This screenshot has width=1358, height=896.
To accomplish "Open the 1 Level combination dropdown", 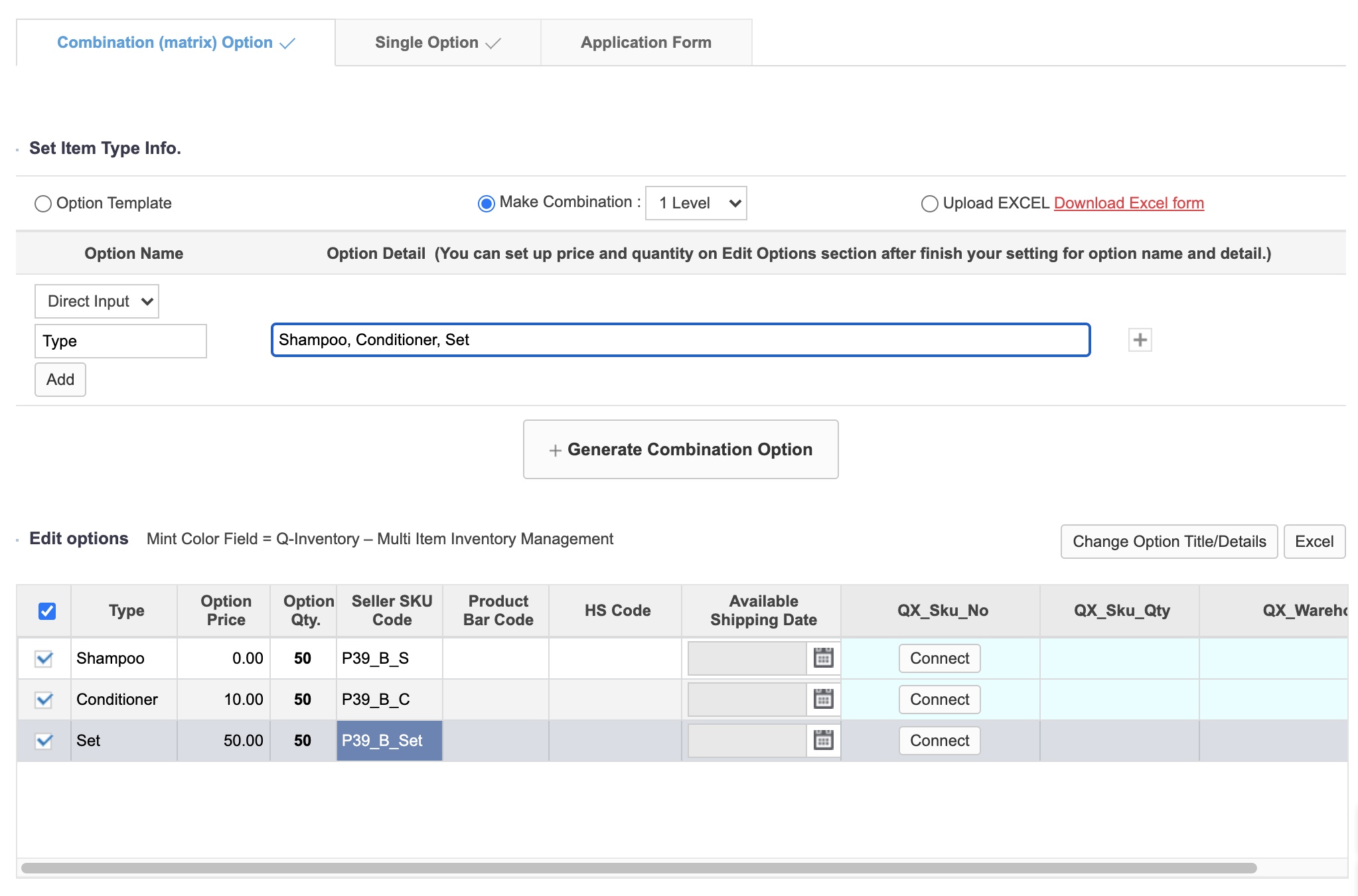I will point(696,203).
